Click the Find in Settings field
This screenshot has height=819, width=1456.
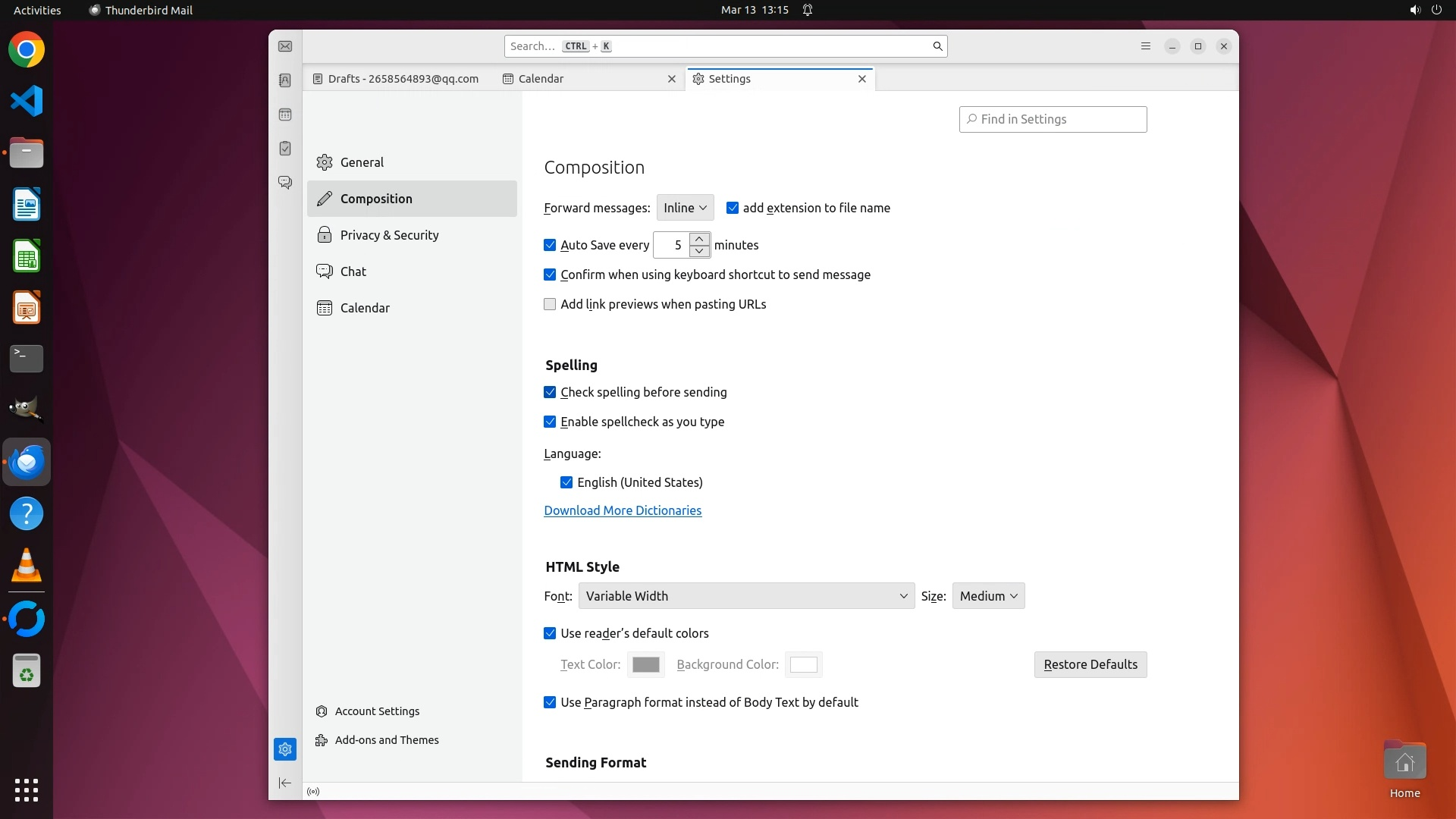tap(1053, 120)
